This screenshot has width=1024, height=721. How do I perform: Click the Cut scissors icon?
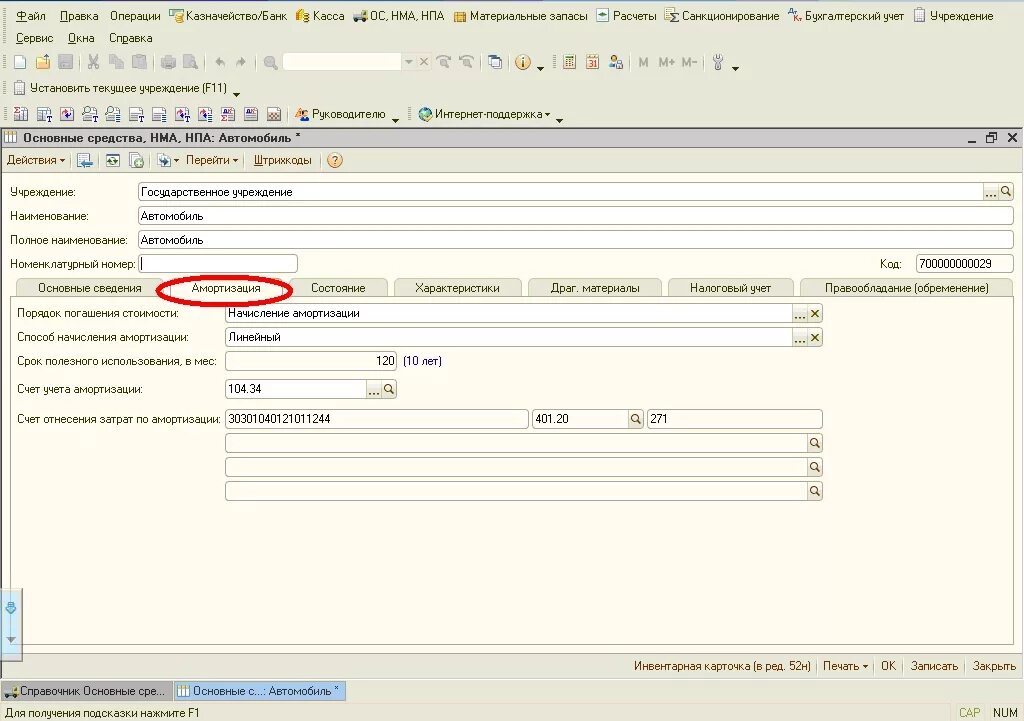pos(93,62)
